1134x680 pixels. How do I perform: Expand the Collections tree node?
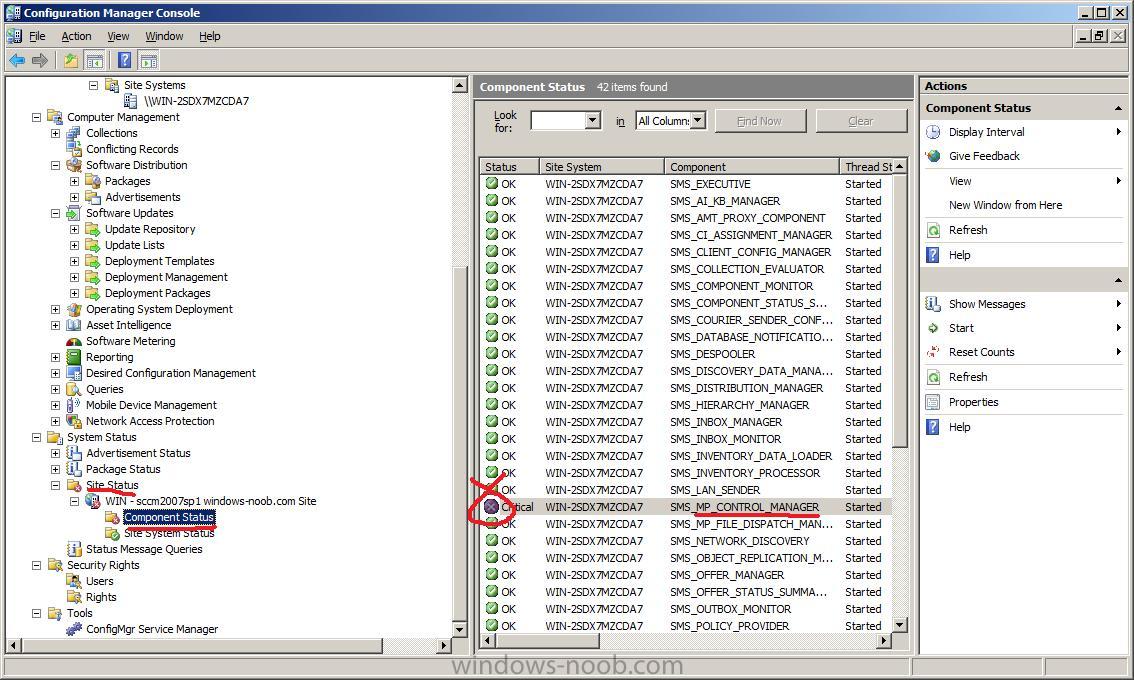55,133
